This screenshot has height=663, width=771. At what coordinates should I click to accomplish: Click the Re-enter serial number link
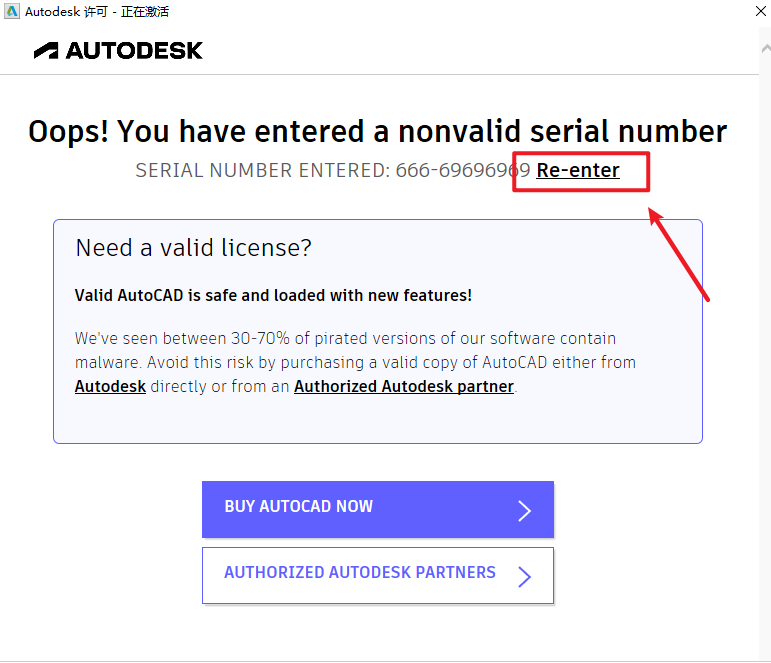click(x=578, y=171)
